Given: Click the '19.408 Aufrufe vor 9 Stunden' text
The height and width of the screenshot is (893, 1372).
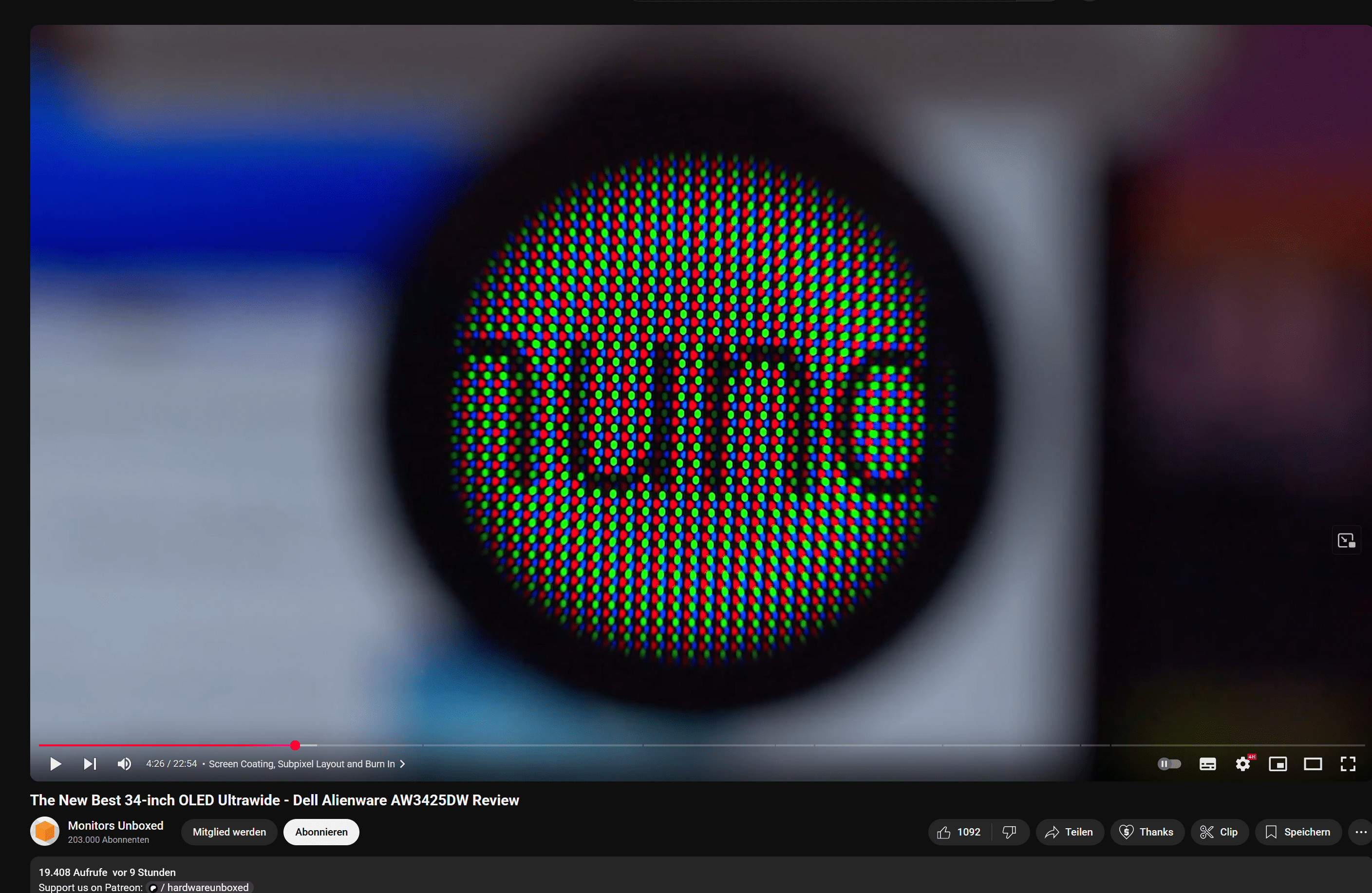Looking at the screenshot, I should [x=107, y=872].
